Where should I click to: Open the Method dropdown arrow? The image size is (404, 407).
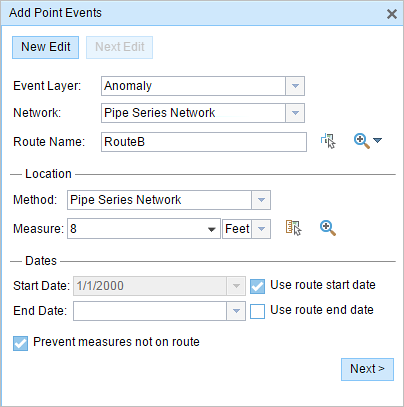(261, 200)
